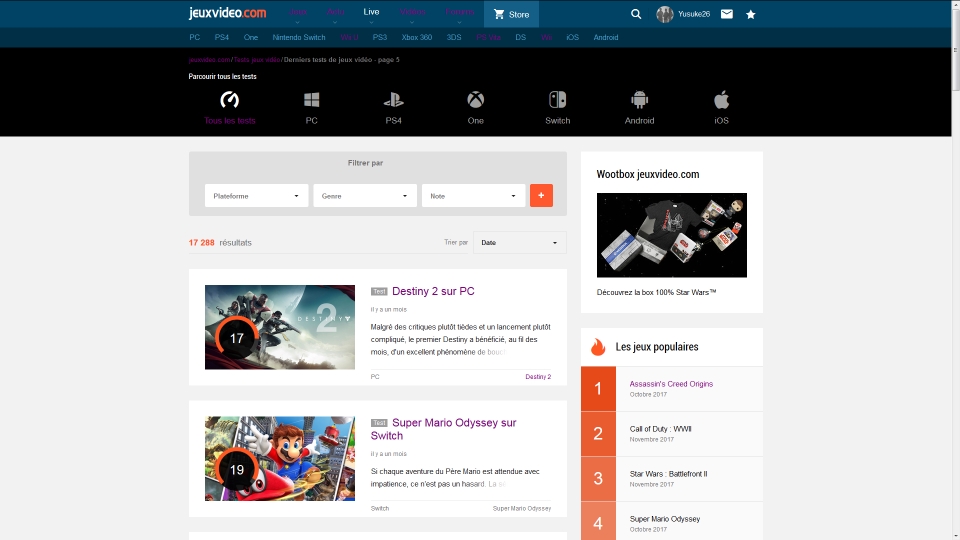The height and width of the screenshot is (540, 960).
Task: Open the Plateforme filter dropdown
Action: [257, 196]
